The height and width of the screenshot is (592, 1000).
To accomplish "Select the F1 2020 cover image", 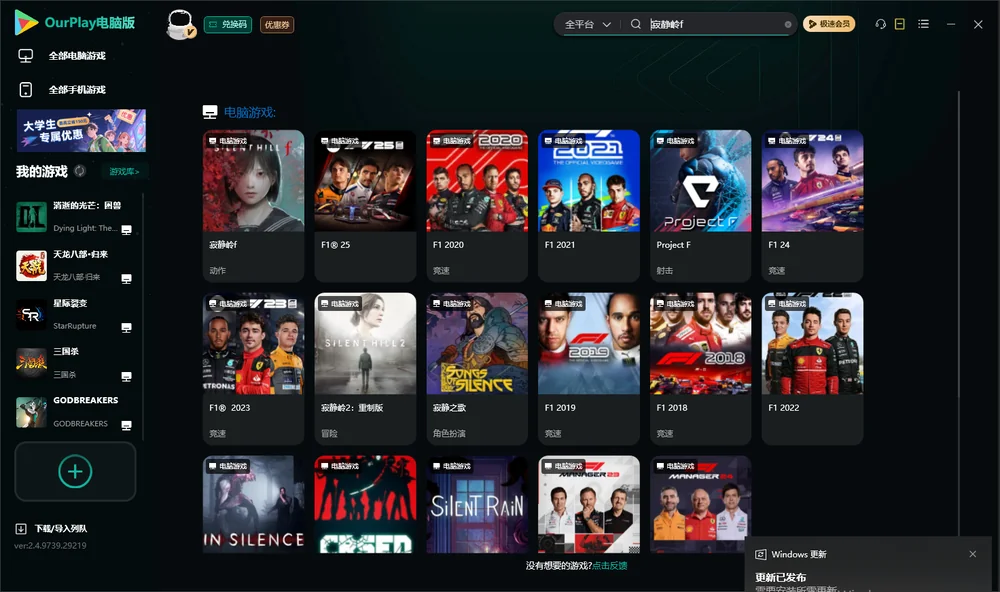I will click(477, 181).
